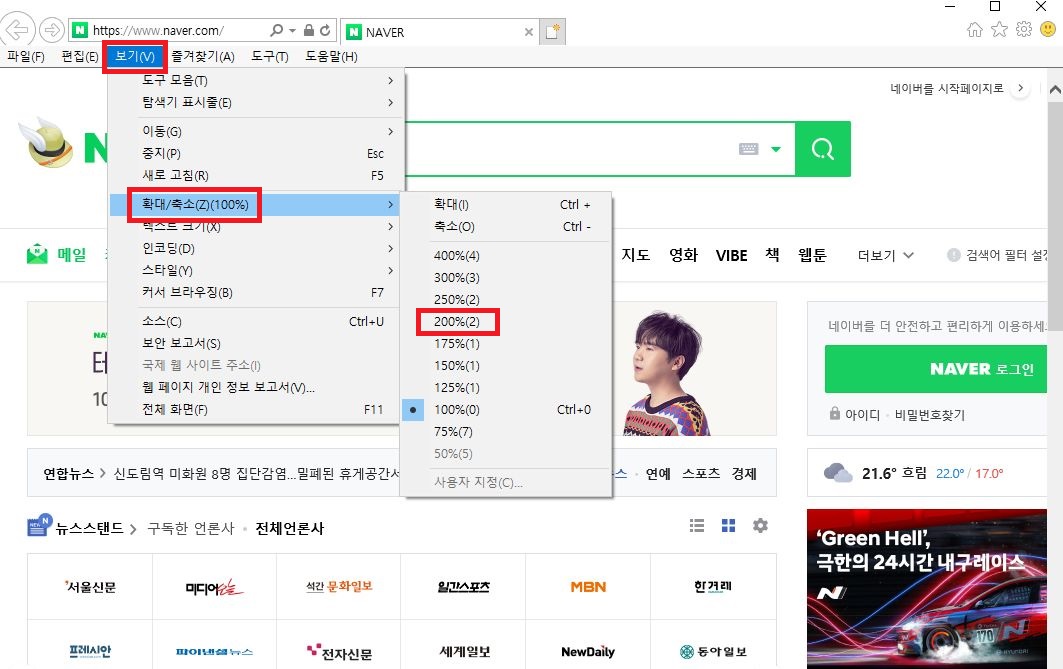Expand the 탐색기 표시줄(E) submenu
The image size is (1063, 669).
(x=257, y=102)
